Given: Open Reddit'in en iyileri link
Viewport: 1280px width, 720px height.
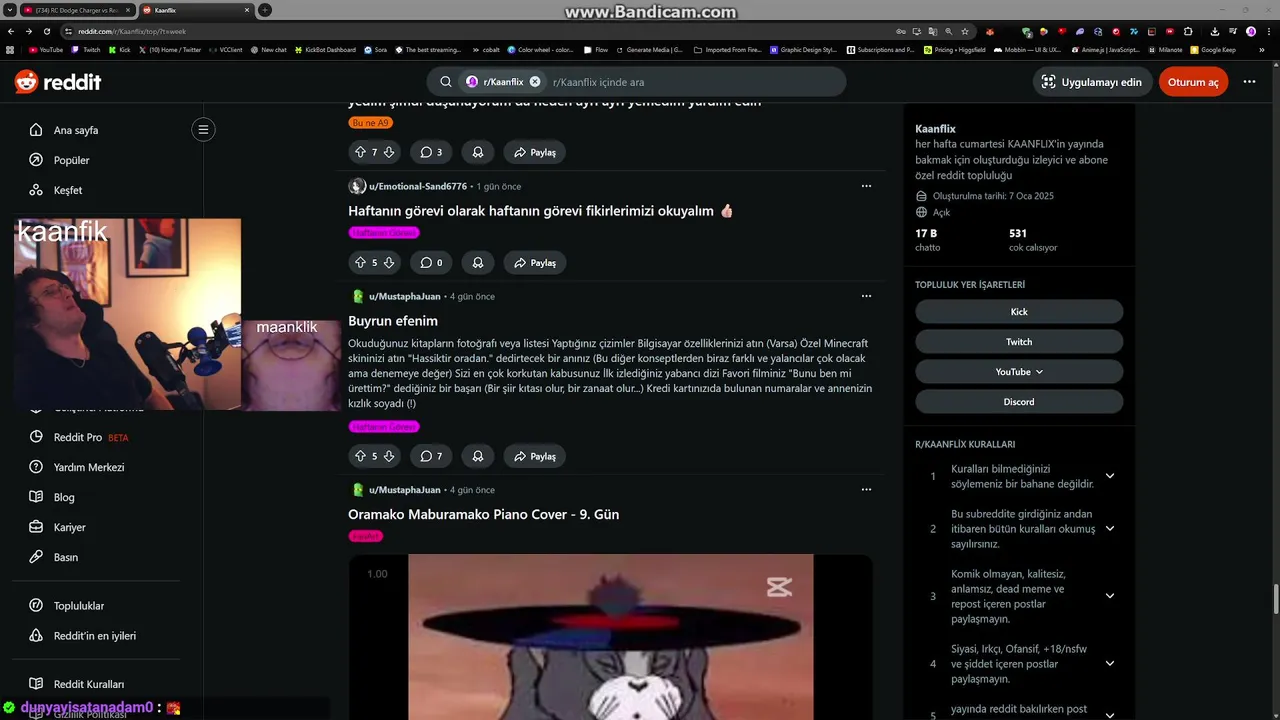Looking at the screenshot, I should click(95, 636).
